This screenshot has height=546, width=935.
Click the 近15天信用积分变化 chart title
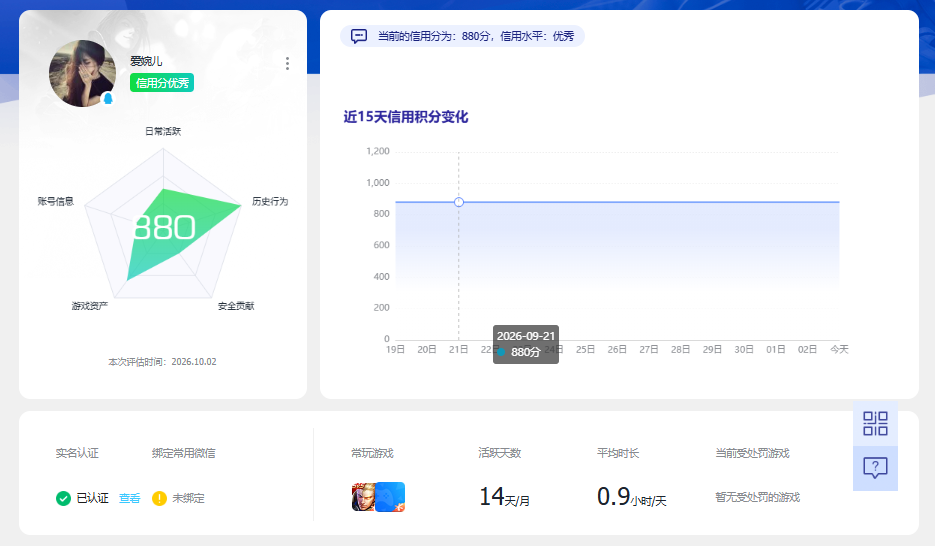pyautogui.click(x=405, y=117)
